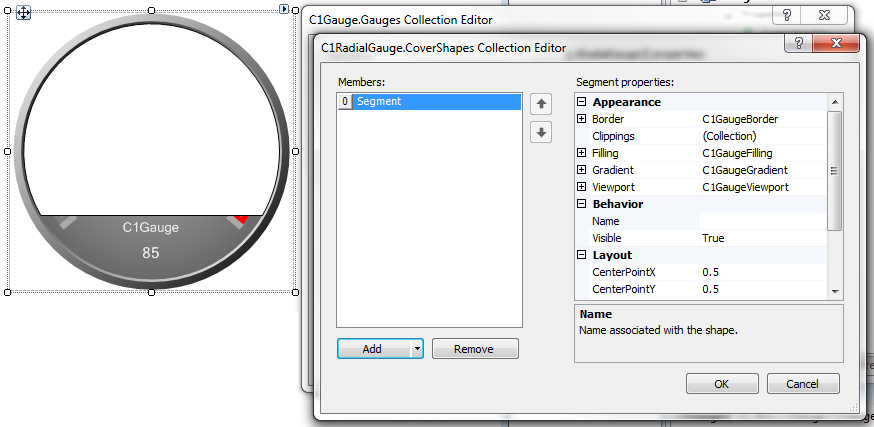
Task: Expand the Filling property node
Action: pos(582,153)
